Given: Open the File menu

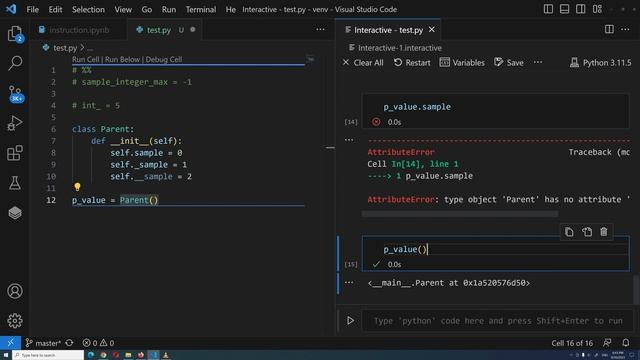Looking at the screenshot, I should click(x=32, y=9).
